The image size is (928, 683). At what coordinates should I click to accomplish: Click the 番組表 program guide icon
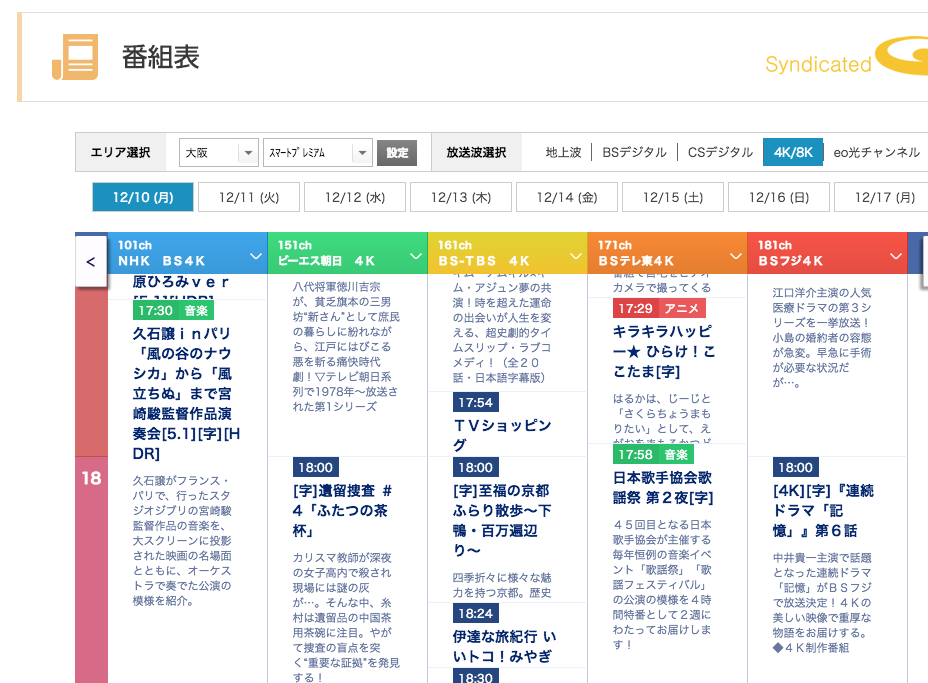(x=75, y=57)
